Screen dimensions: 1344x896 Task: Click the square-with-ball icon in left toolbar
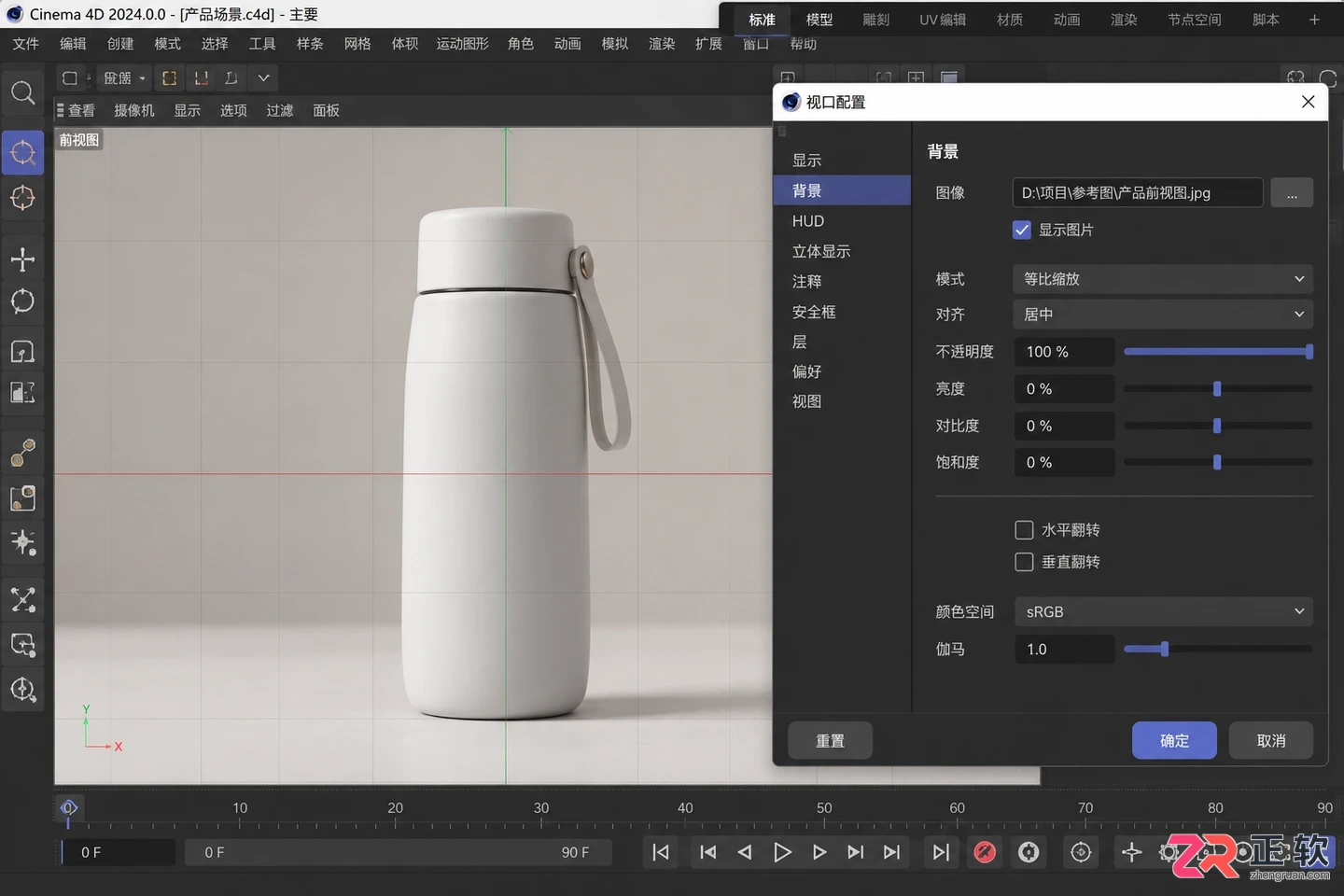22,497
